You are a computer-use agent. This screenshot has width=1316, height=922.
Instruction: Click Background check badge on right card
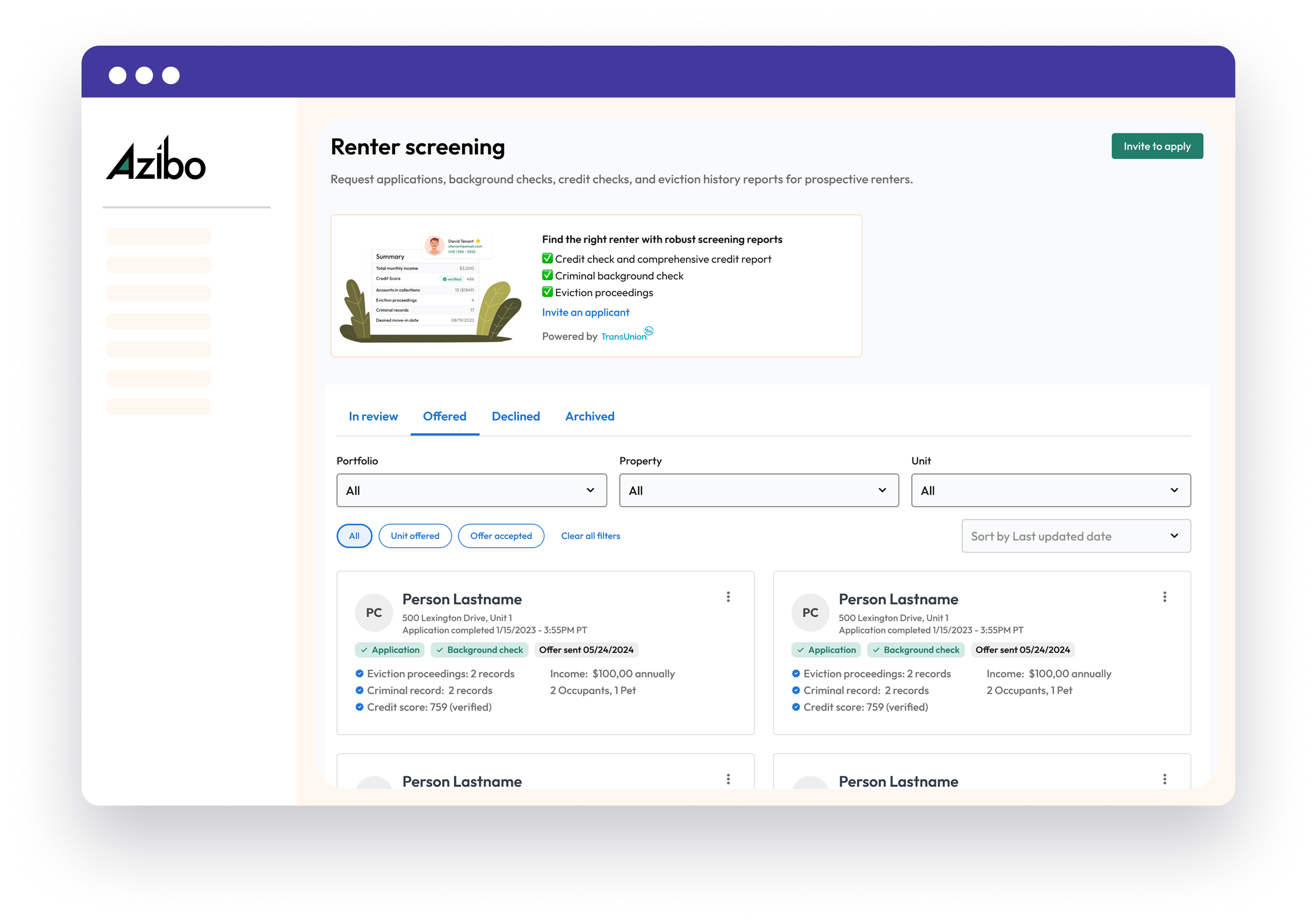[915, 650]
